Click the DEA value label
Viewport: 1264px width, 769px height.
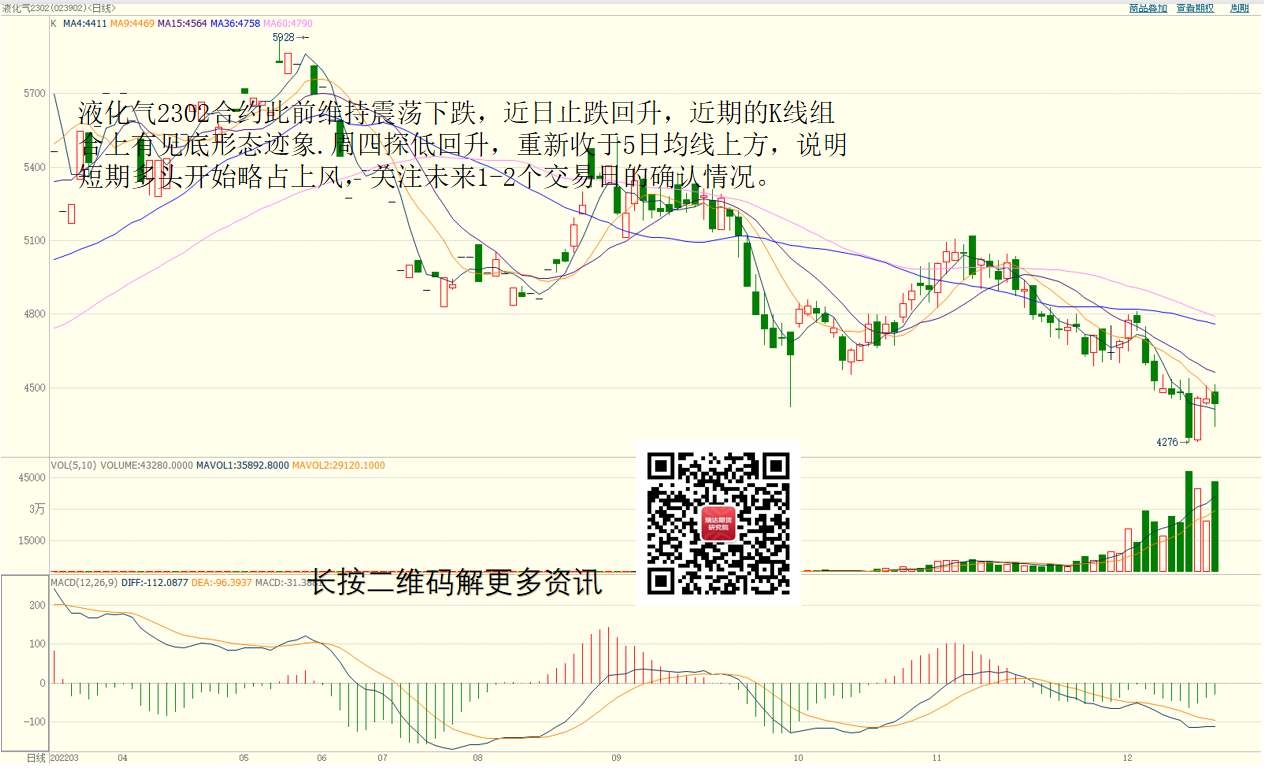click(221, 582)
